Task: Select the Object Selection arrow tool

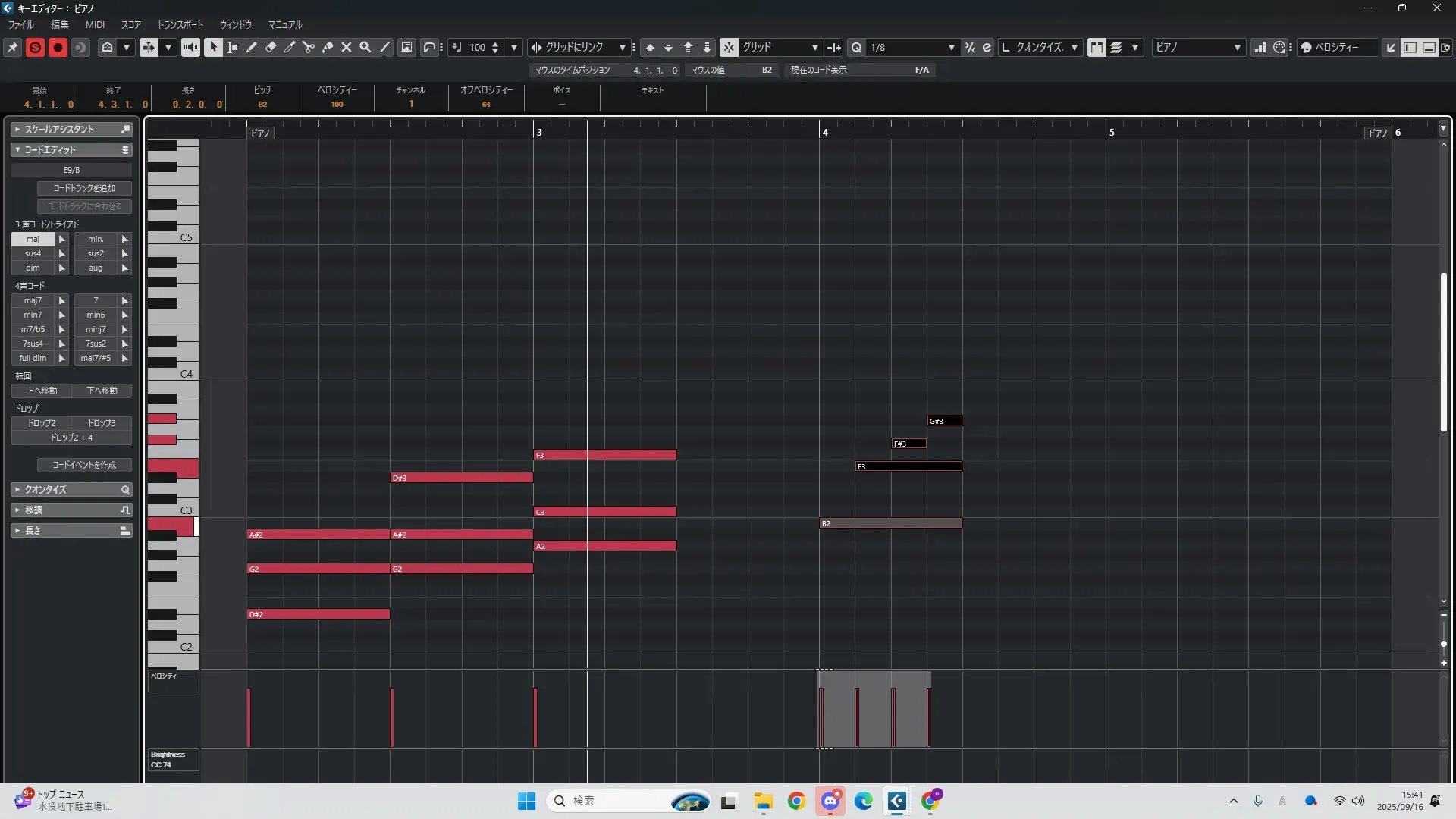Action: (x=213, y=47)
